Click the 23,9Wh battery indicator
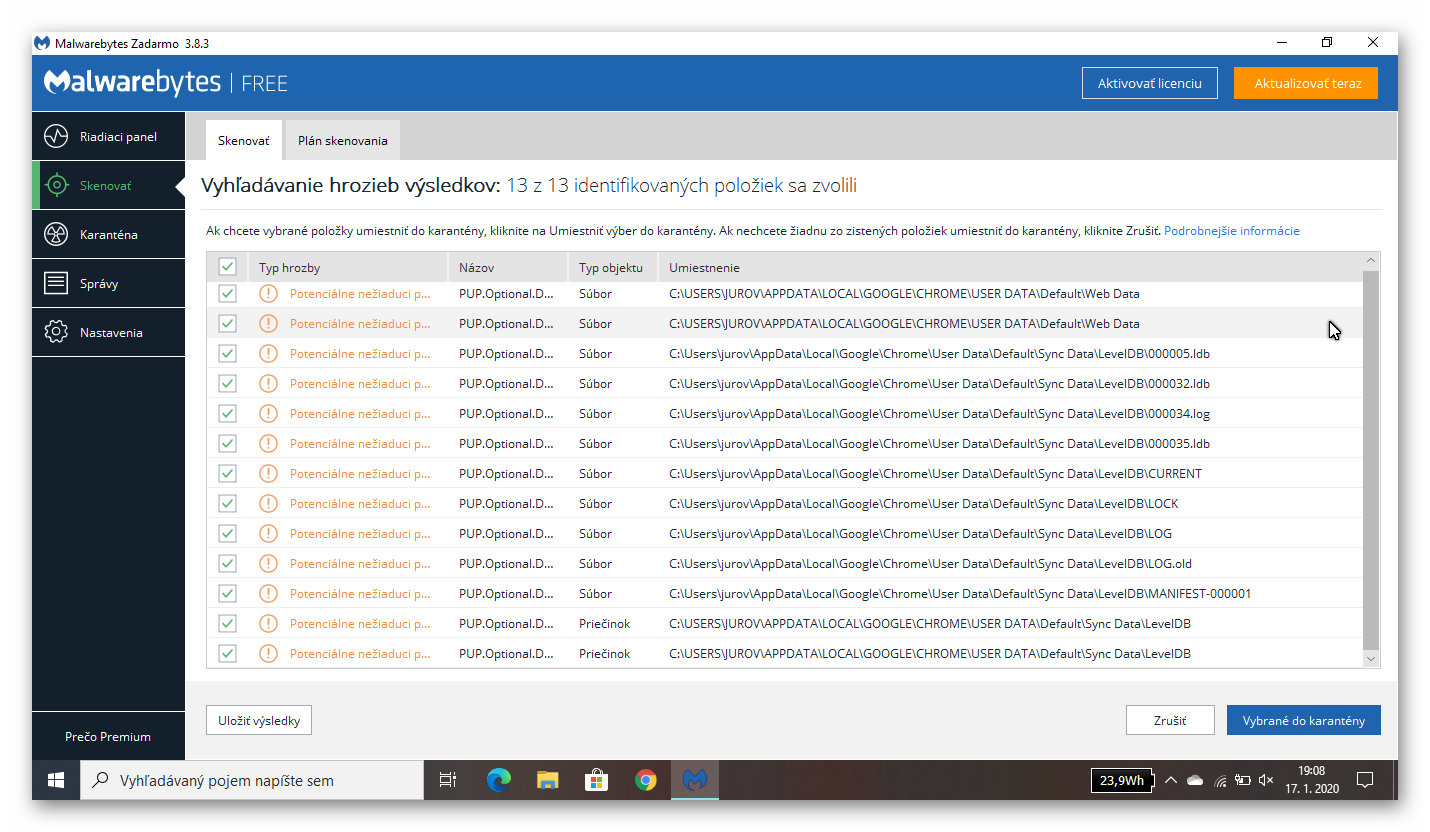1430x832 pixels. (1121, 780)
